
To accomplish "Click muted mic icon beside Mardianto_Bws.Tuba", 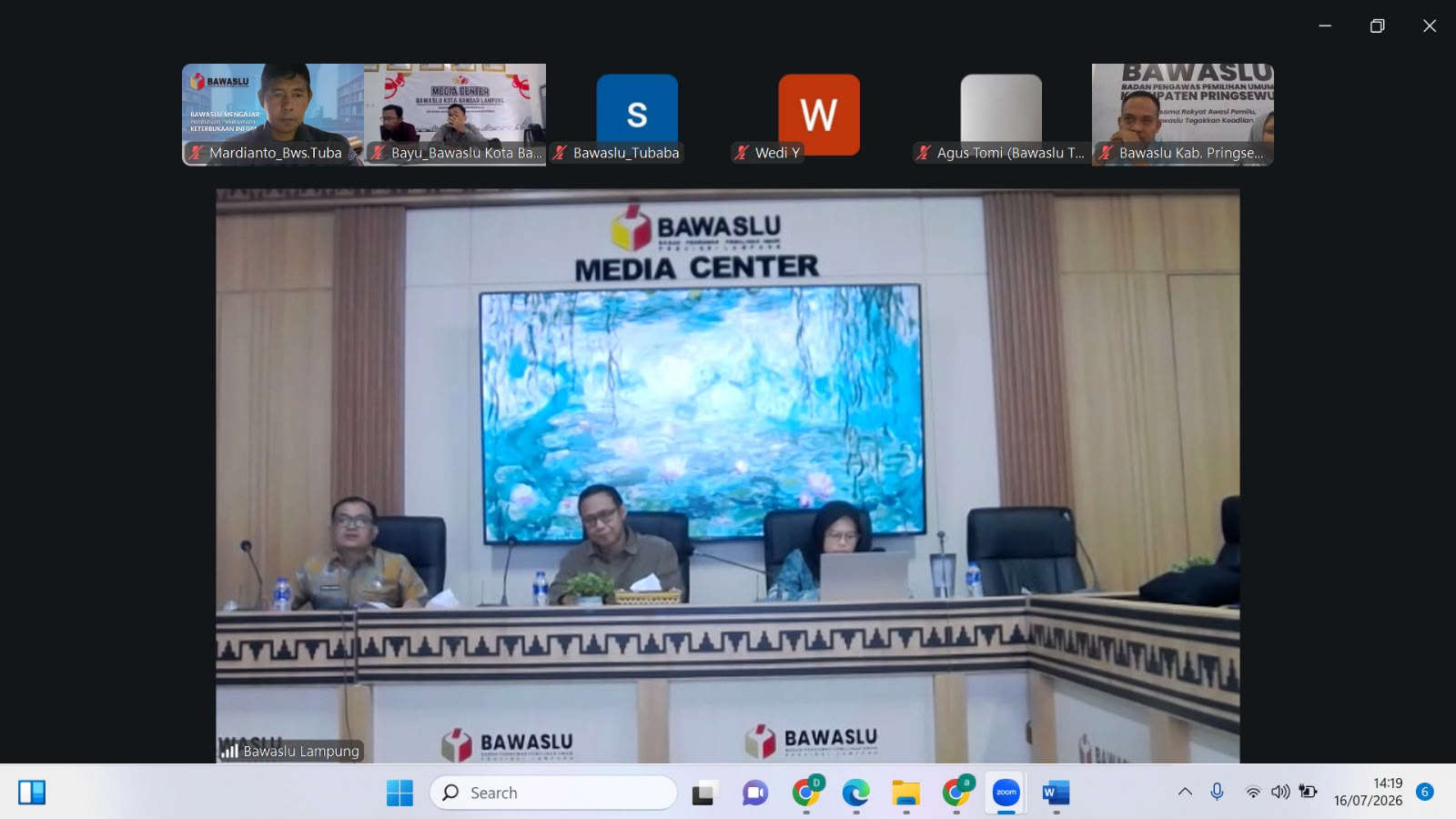I will [x=196, y=153].
